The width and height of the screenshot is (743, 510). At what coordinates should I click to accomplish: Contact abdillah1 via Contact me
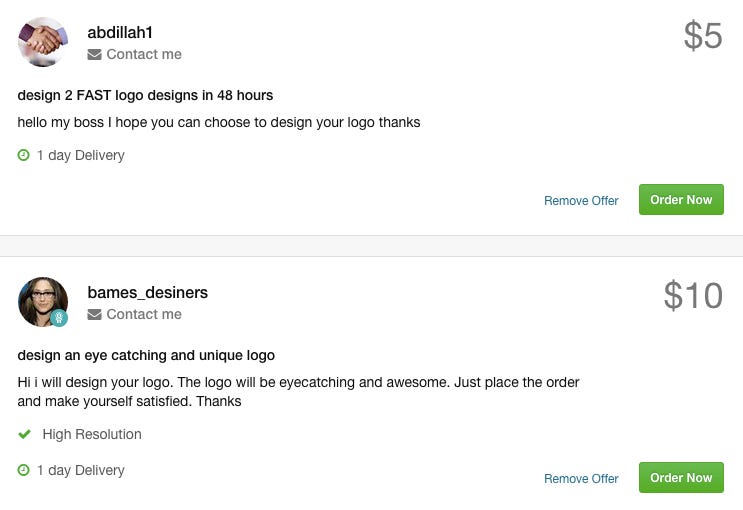tap(144, 54)
